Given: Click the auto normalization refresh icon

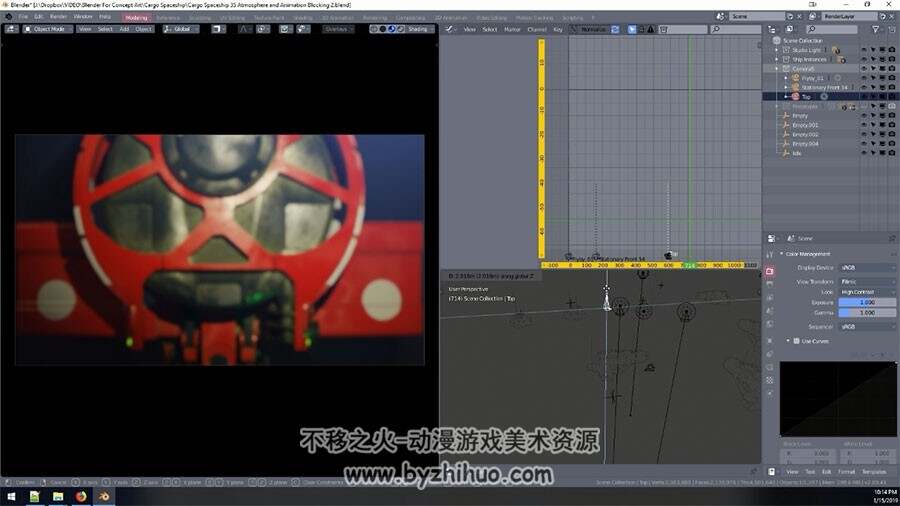Looking at the screenshot, I should pyautogui.click(x=615, y=29).
